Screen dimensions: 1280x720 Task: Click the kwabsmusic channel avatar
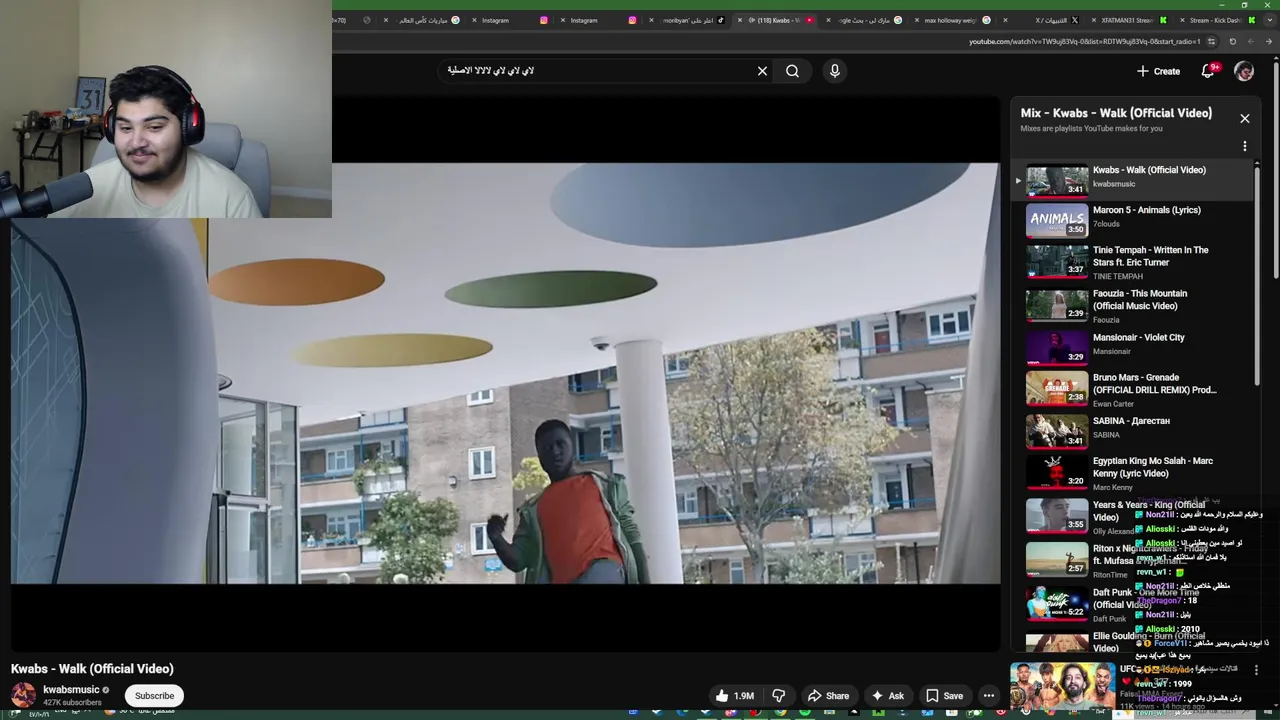23,695
